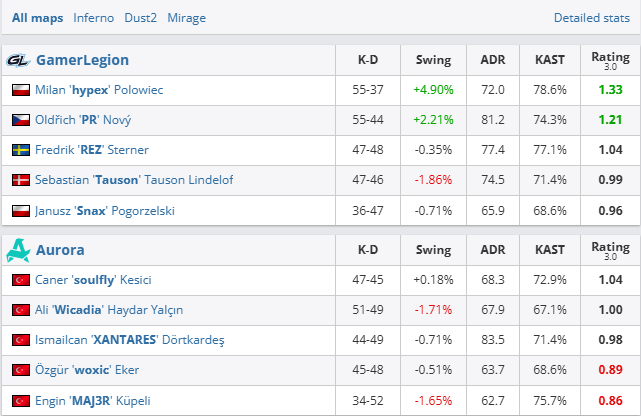The image size is (641, 416).
Task: Open the Aurora team page link
Action: pos(60,250)
